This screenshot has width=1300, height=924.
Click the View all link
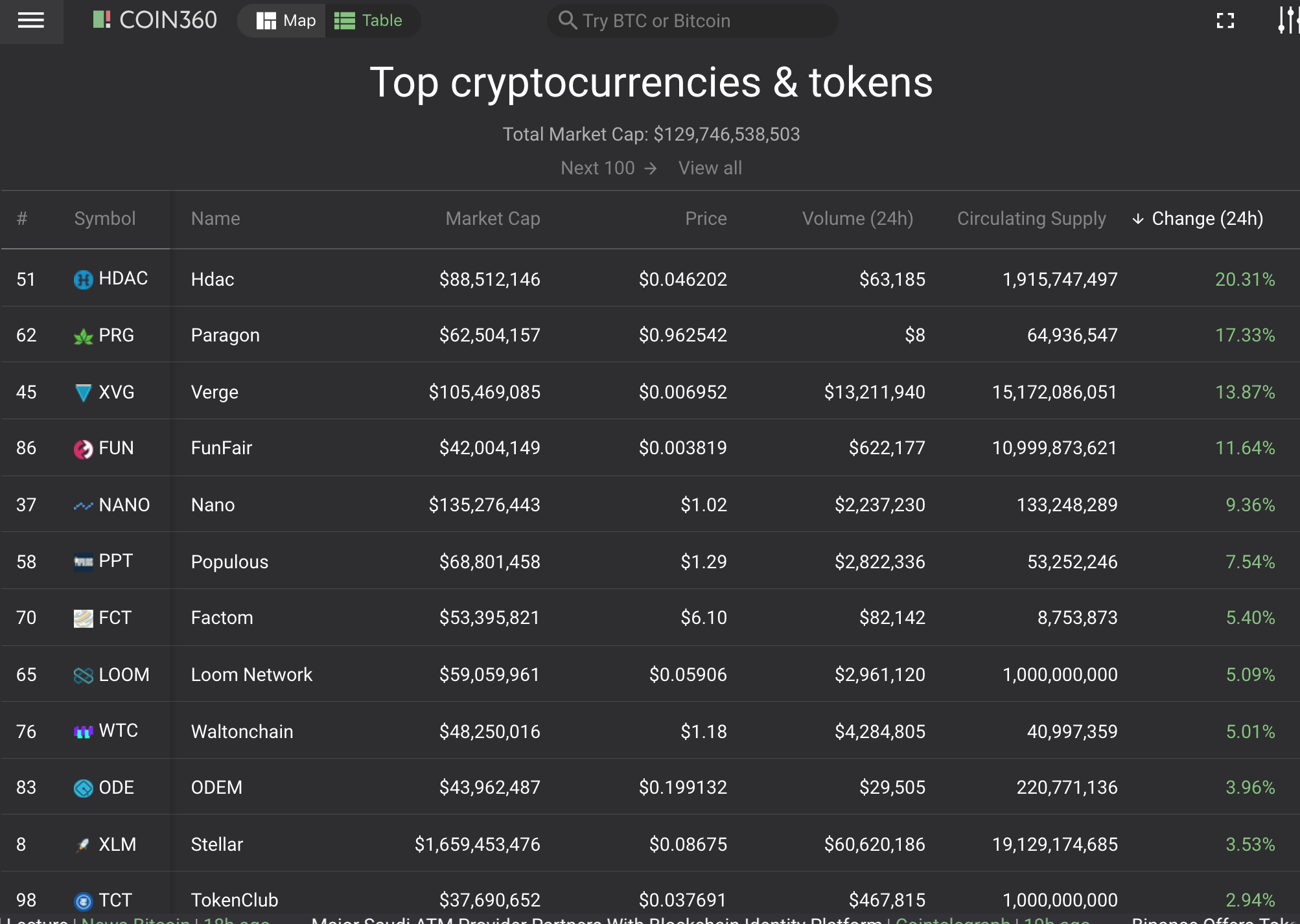pos(710,168)
